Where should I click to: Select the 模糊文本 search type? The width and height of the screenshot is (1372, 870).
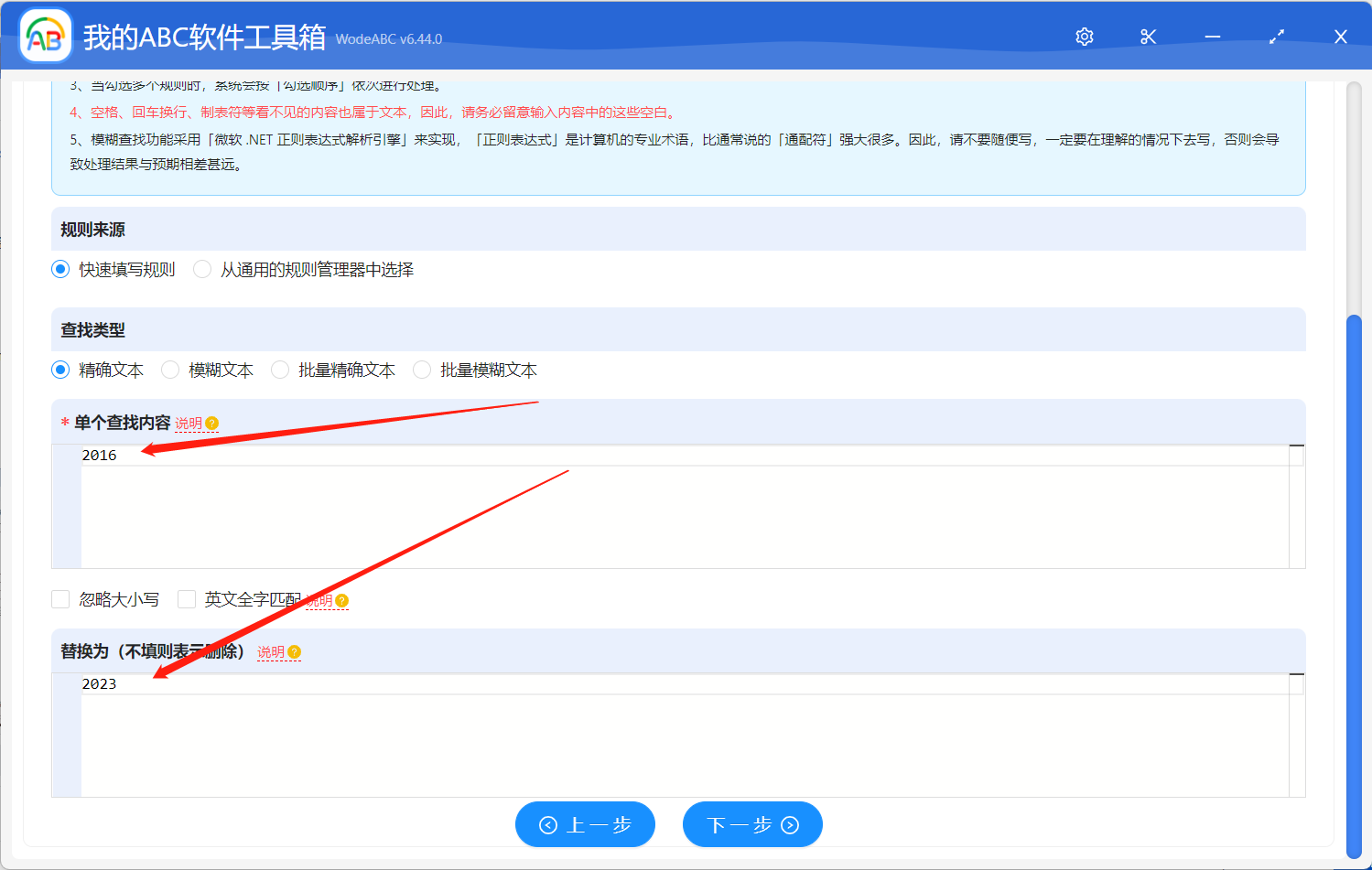tap(170, 370)
